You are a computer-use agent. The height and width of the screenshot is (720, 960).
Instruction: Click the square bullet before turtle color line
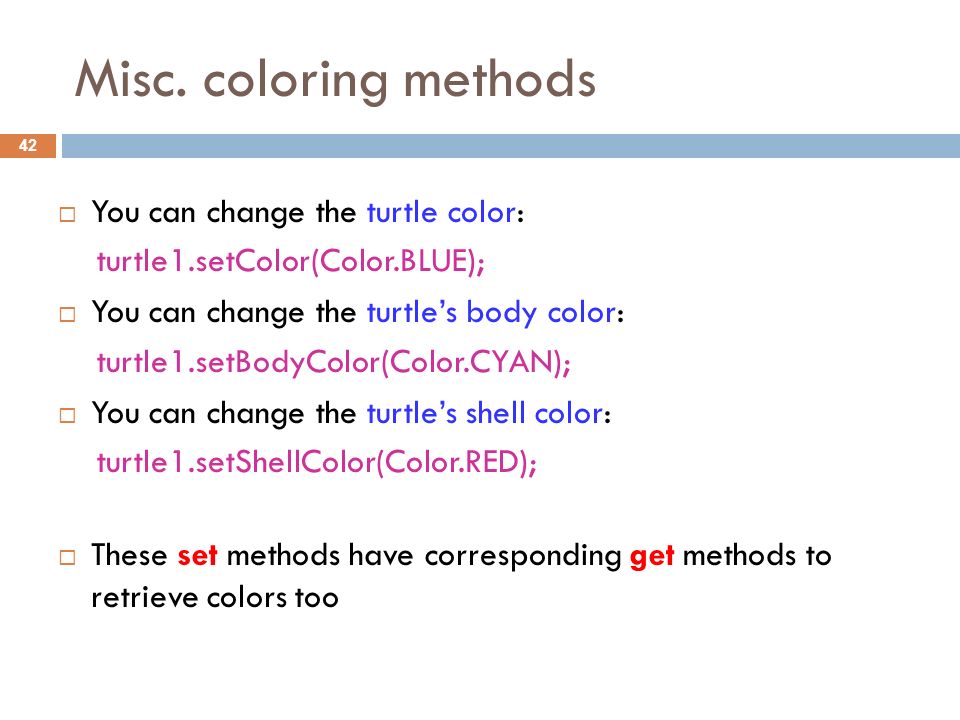[67, 214]
